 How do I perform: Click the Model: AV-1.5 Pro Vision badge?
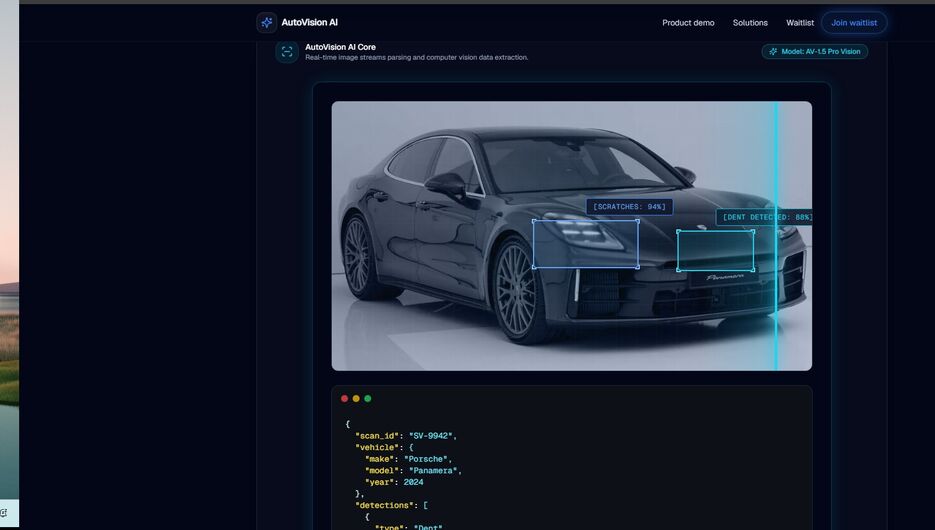(815, 52)
